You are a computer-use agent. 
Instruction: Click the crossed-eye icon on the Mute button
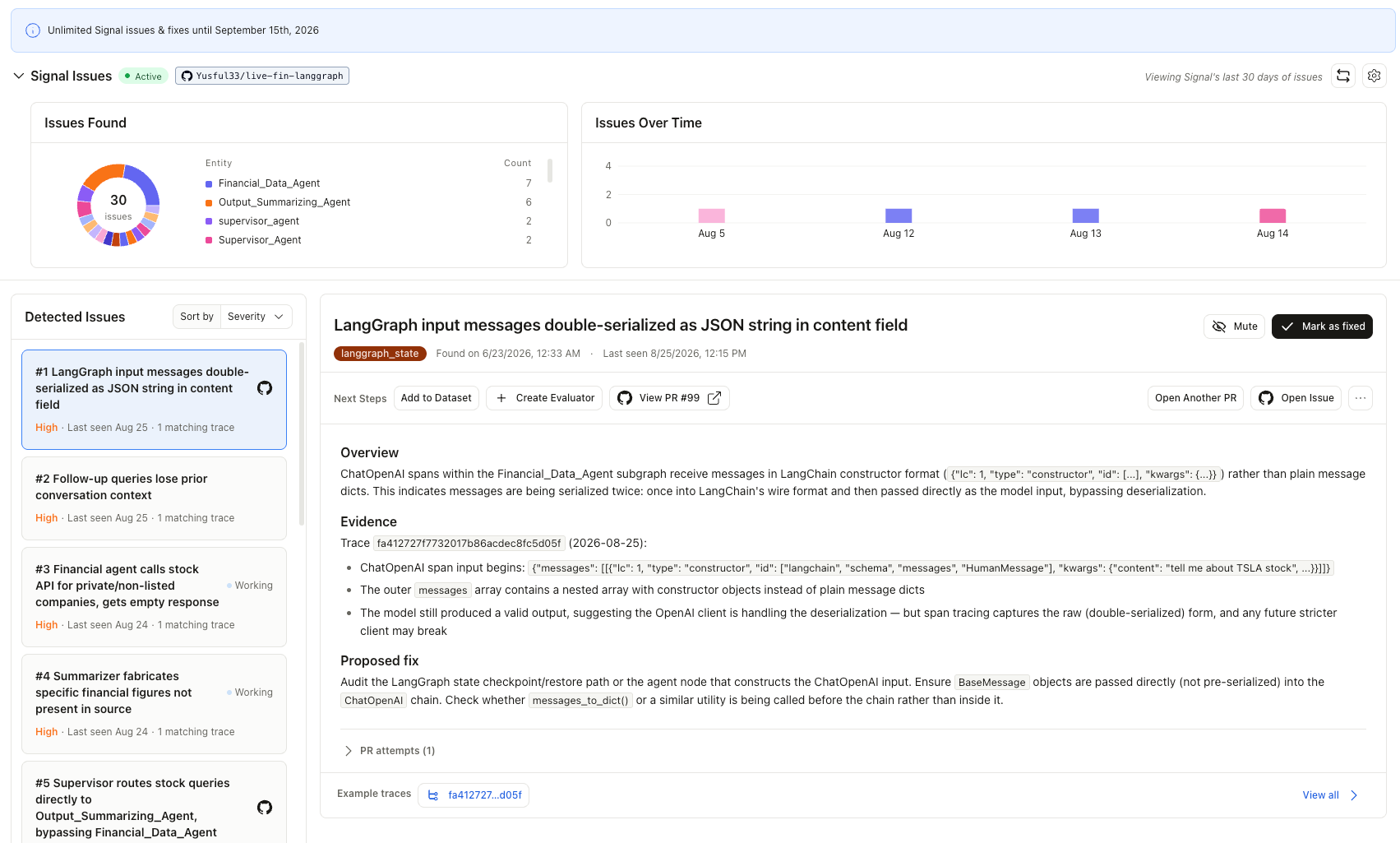(1219, 327)
